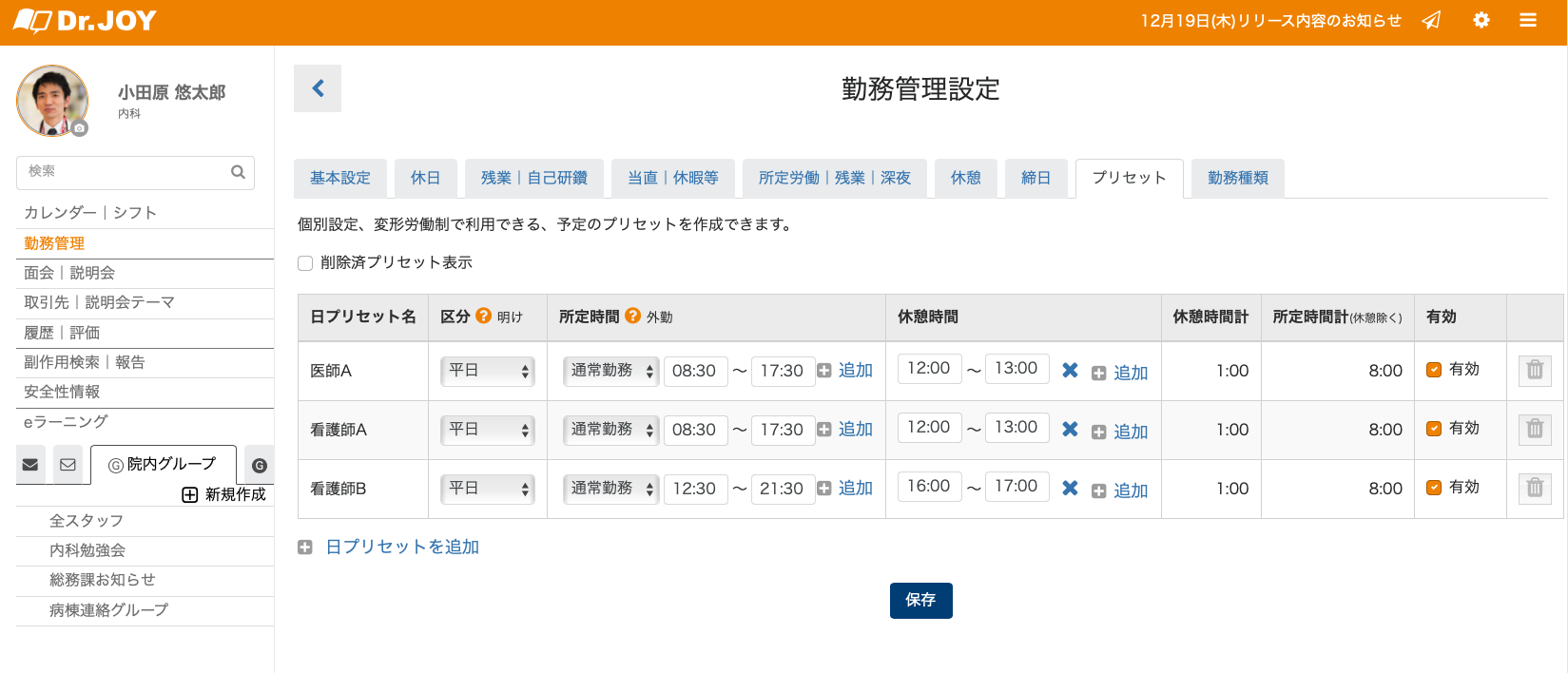Open the filled envelope mail tab

(x=30, y=465)
